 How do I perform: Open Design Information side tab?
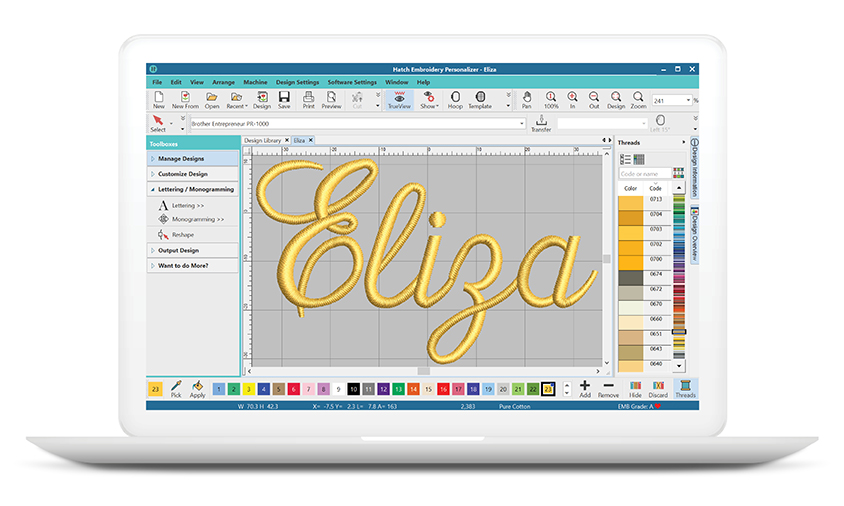coord(695,167)
